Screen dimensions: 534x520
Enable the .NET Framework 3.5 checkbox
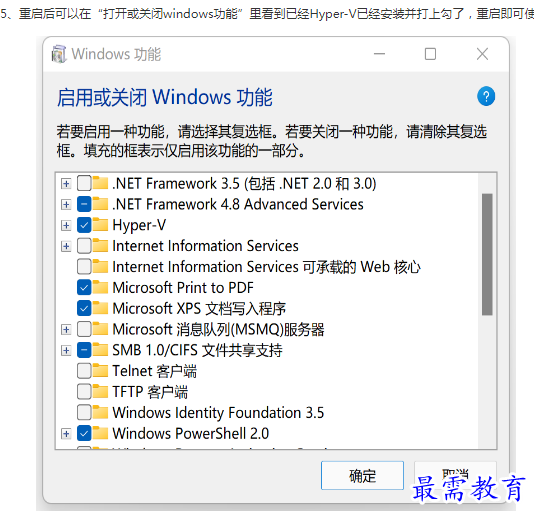click(x=84, y=183)
